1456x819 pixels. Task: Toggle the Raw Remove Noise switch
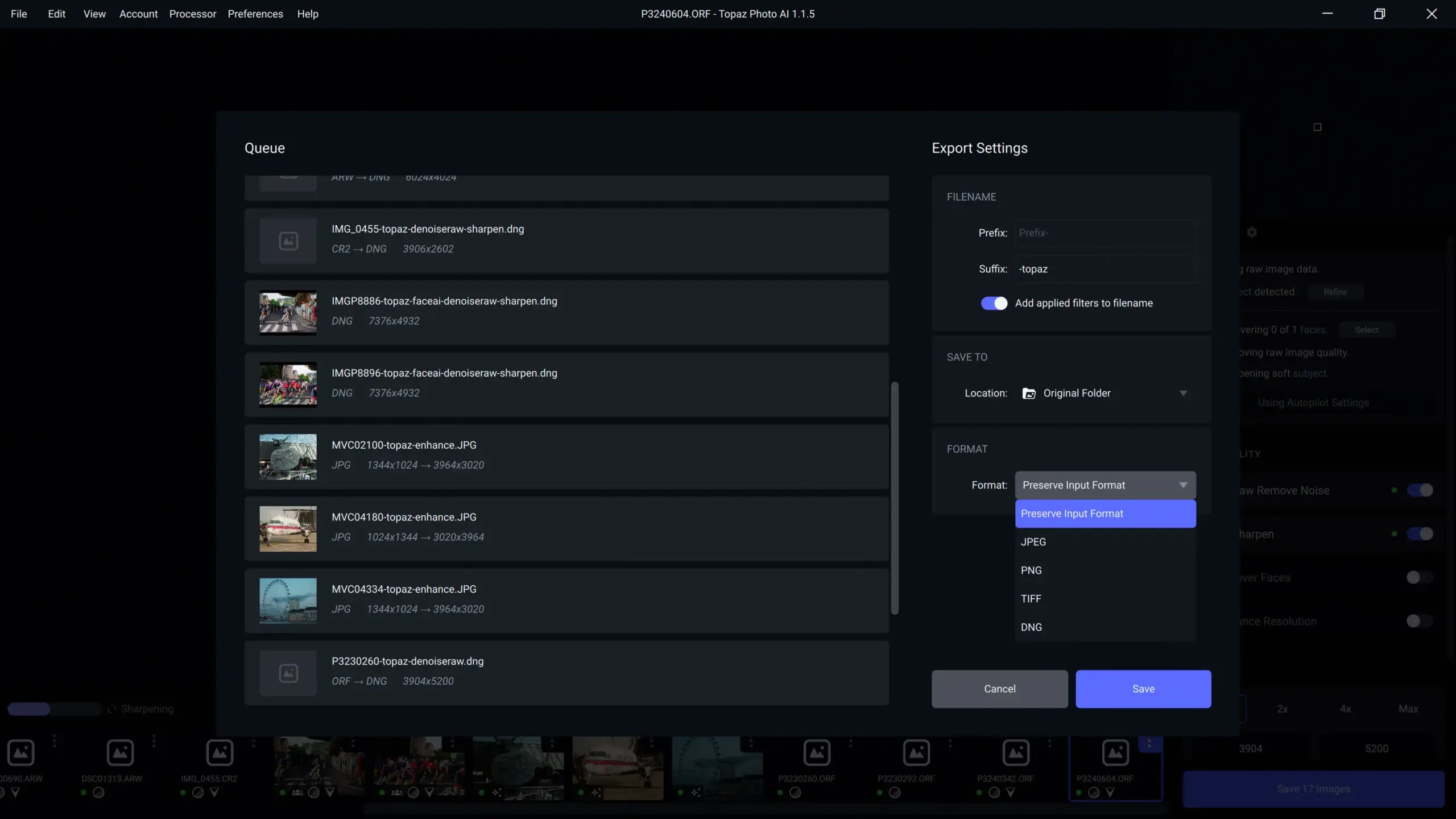tap(1420, 490)
